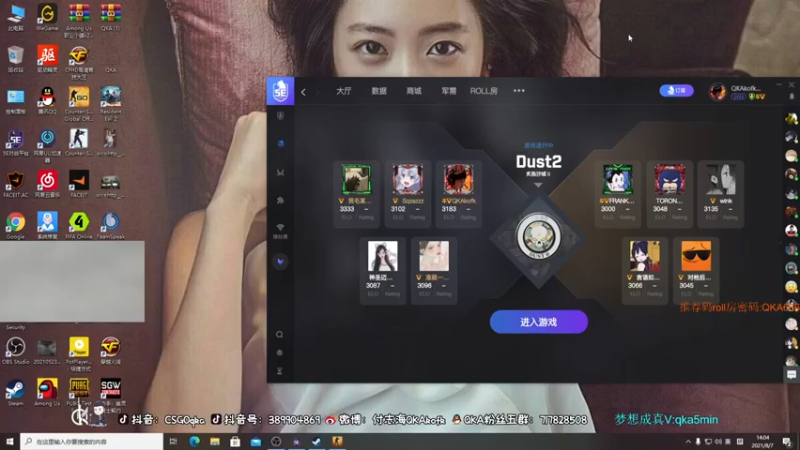The height and width of the screenshot is (450, 800).
Task: Open the Windows Start menu
Action: 10,441
